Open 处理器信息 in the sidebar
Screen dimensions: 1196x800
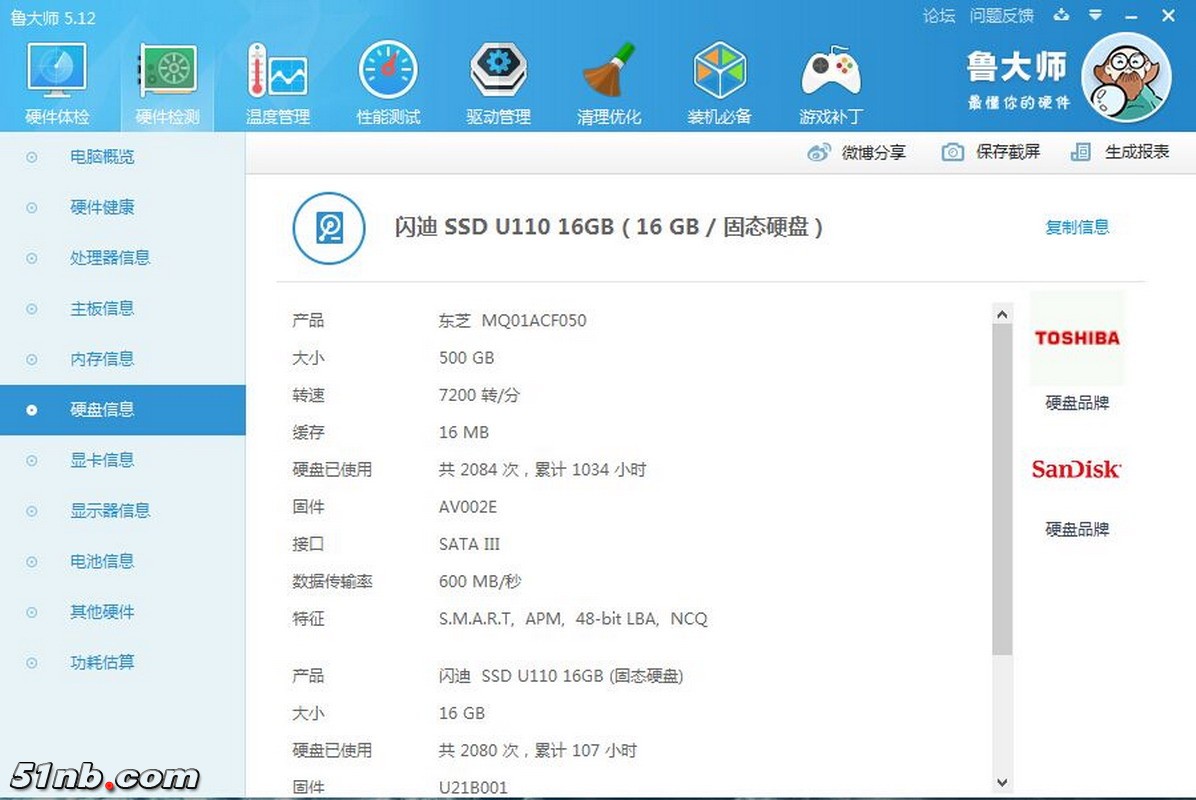pyautogui.click(x=110, y=258)
